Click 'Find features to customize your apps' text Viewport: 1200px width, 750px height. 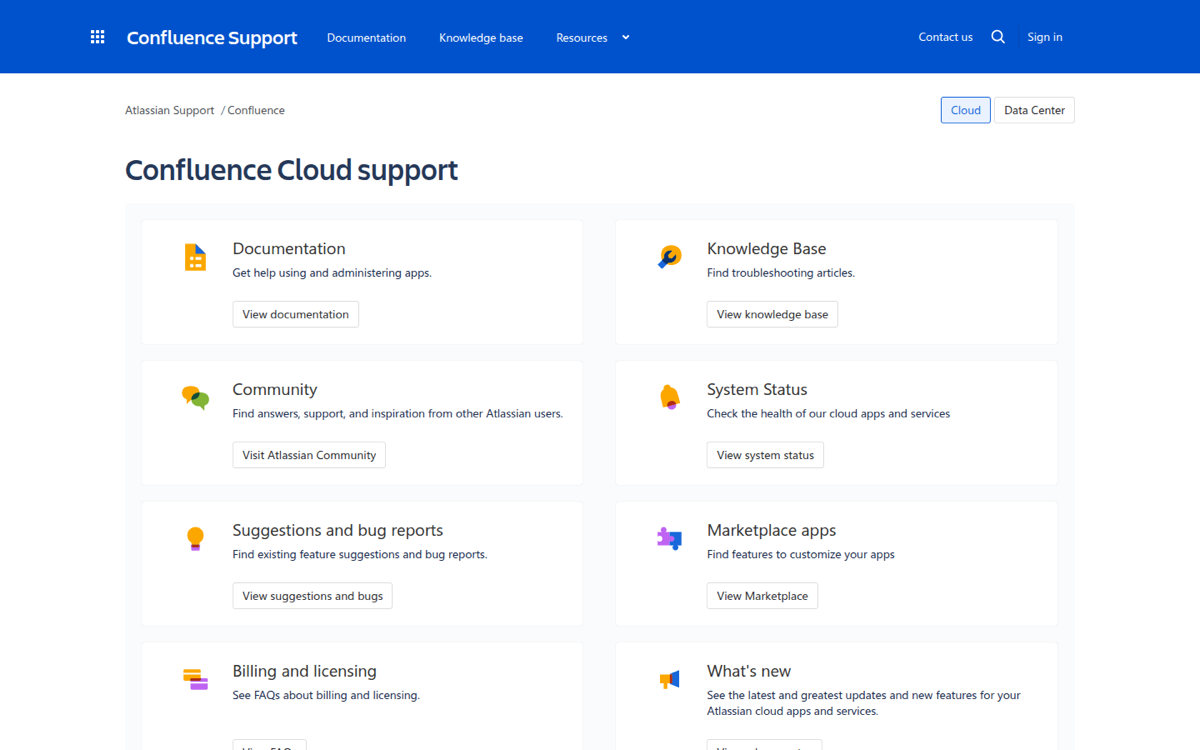tap(801, 554)
